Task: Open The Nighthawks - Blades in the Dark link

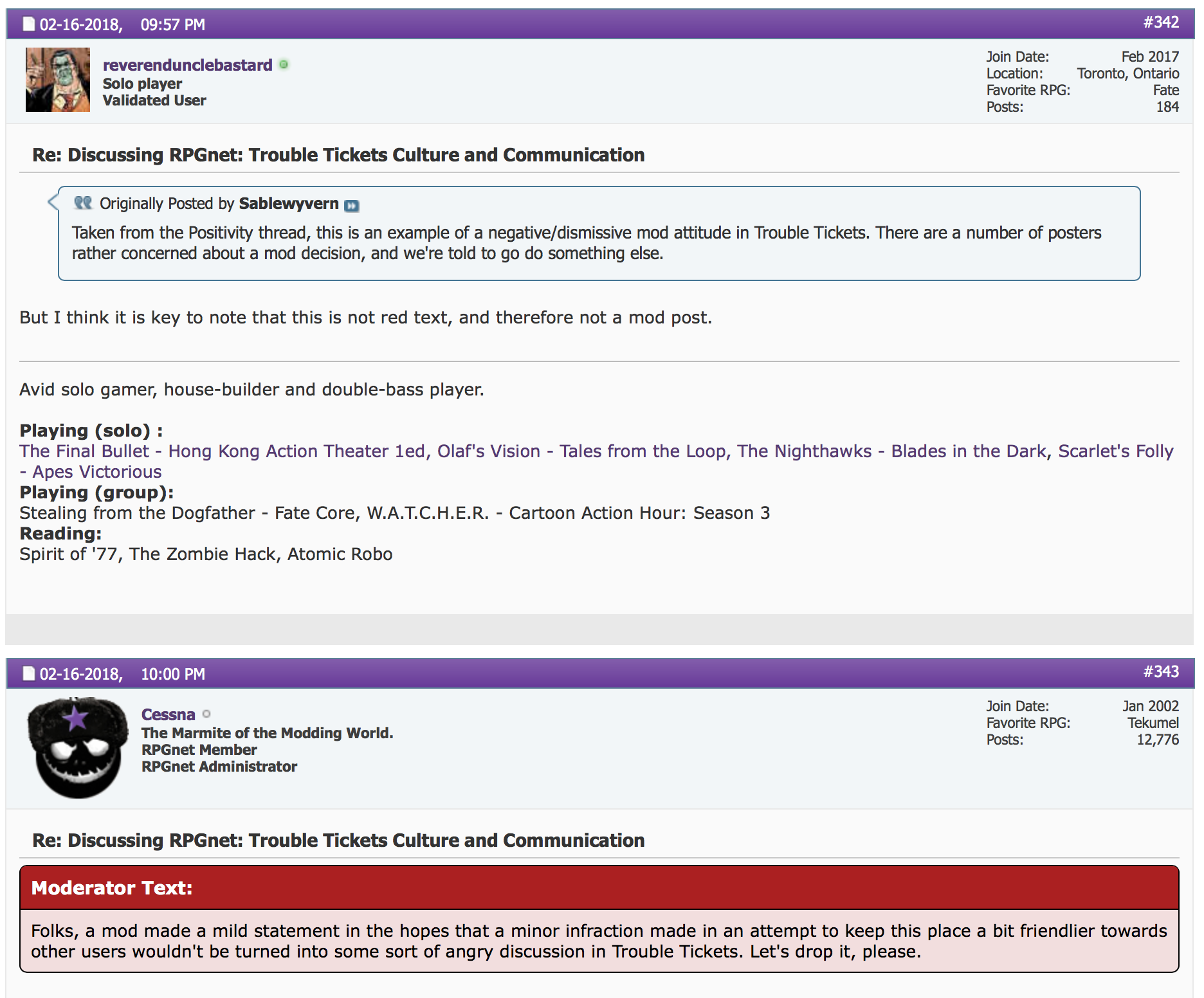Action: pyautogui.click(x=892, y=451)
